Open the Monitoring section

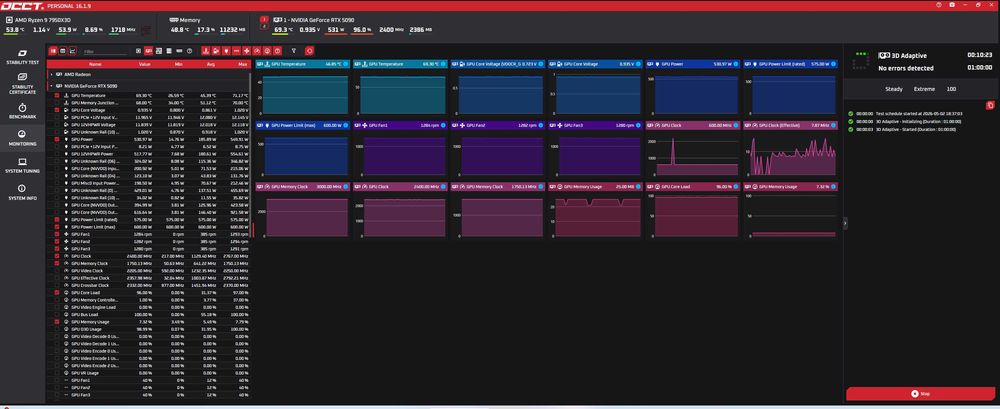(x=22, y=138)
